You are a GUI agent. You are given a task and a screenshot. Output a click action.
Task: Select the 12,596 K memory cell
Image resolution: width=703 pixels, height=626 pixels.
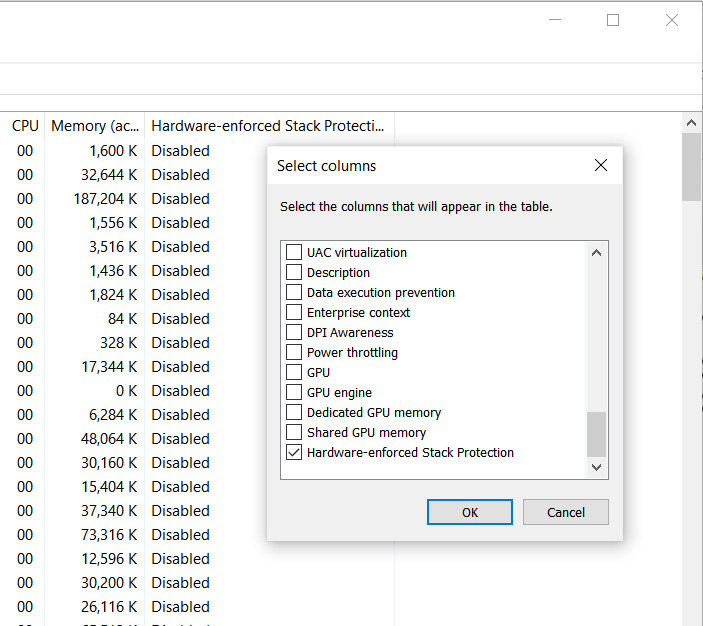click(109, 559)
